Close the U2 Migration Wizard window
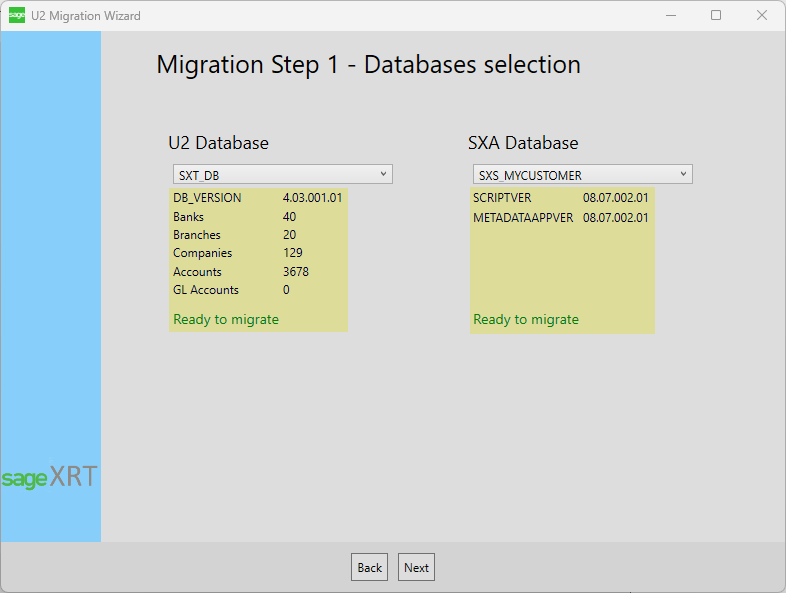 762,16
